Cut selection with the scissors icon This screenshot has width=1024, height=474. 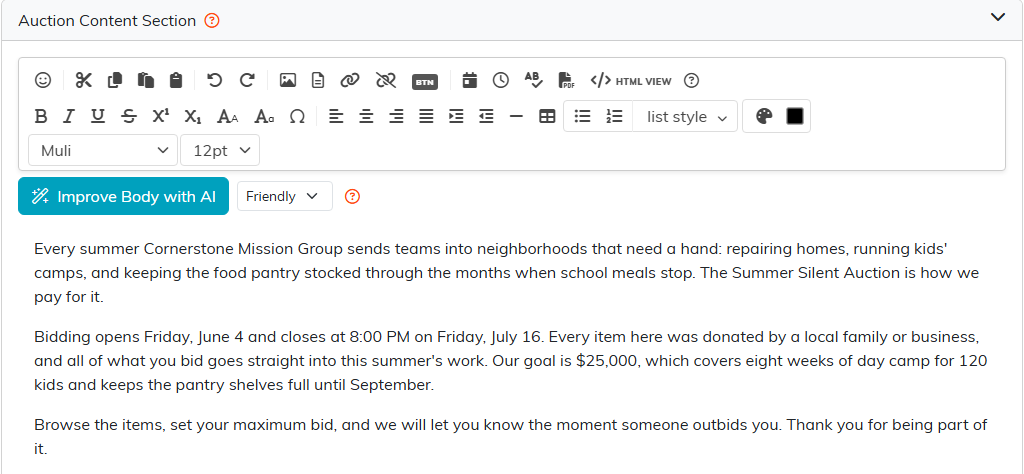[84, 80]
